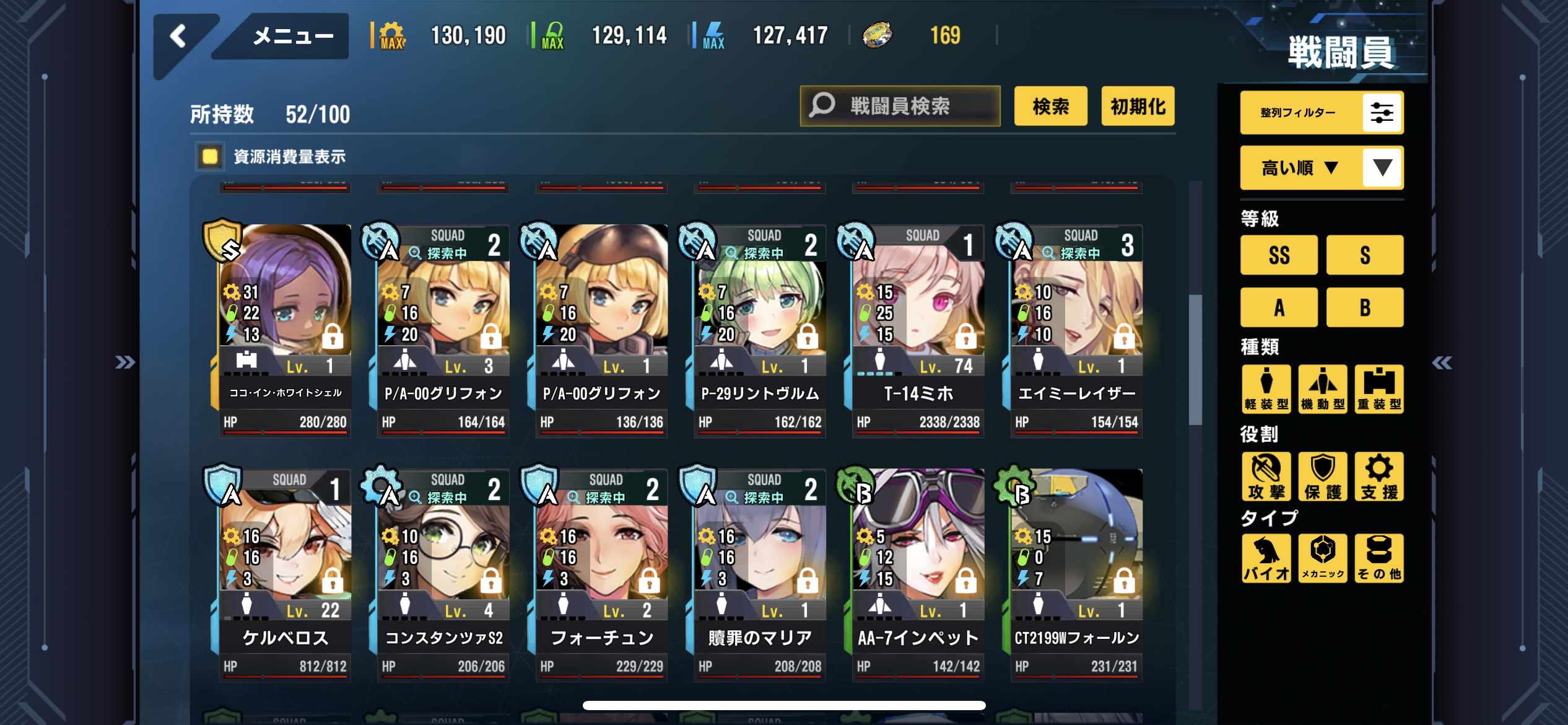
Task: Select the 機動型 mobile type filter icon
Action: tap(1323, 389)
